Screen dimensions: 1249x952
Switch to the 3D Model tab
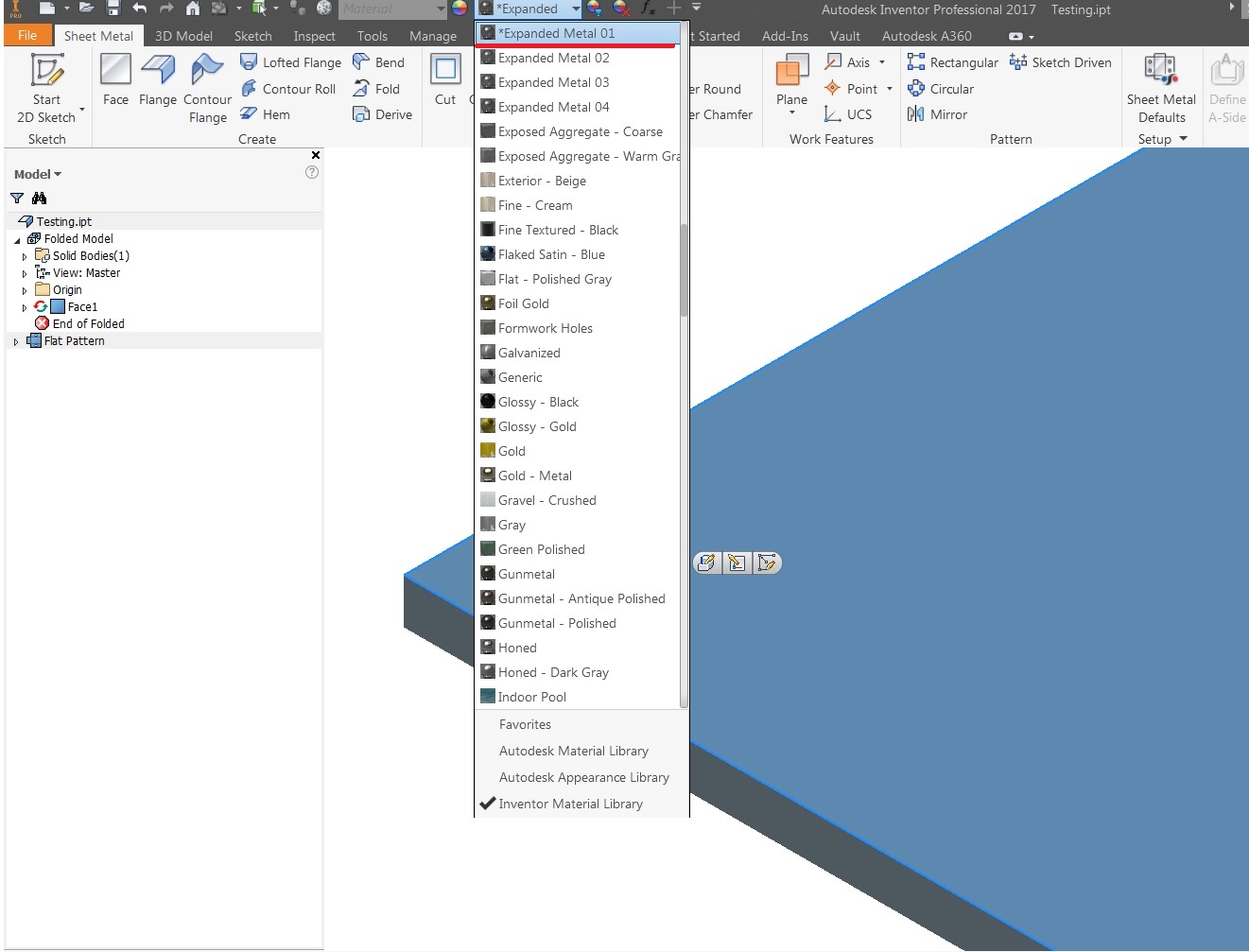coord(182,35)
